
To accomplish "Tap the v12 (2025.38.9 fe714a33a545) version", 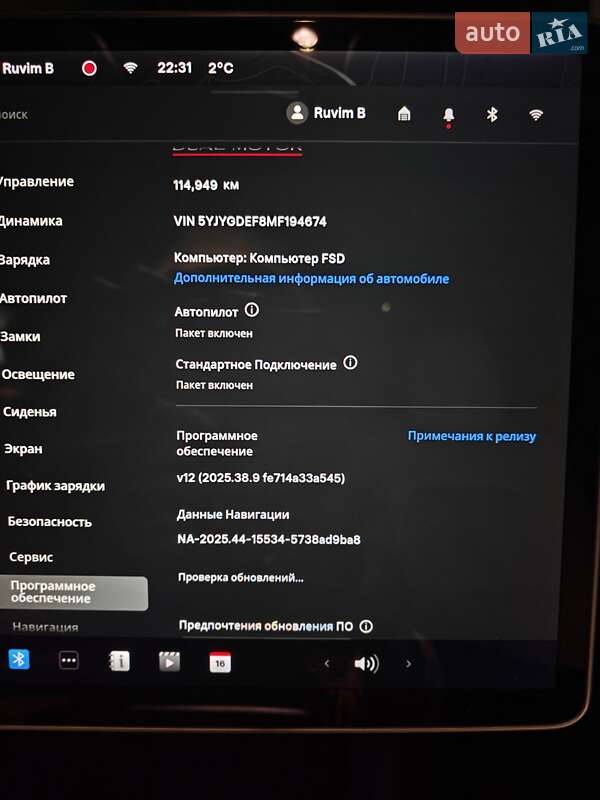I will 261,478.
